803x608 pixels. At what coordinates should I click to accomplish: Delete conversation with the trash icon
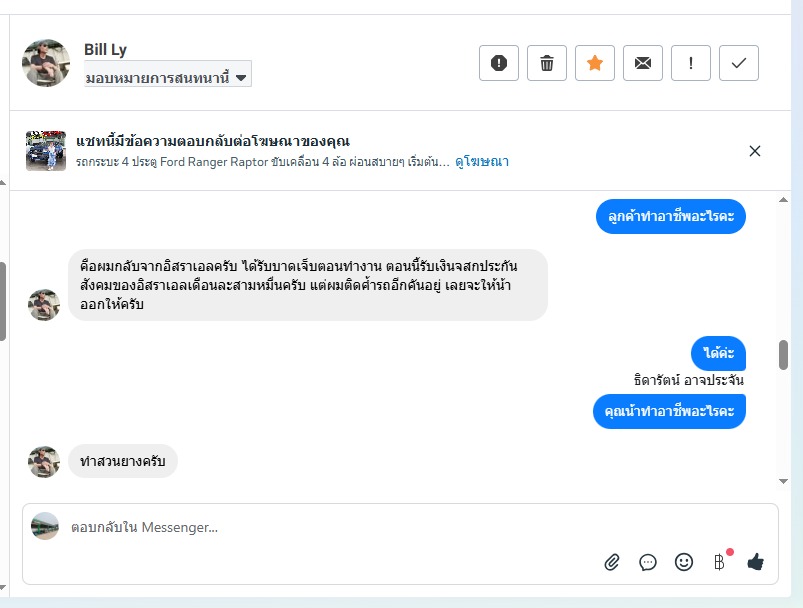547,63
